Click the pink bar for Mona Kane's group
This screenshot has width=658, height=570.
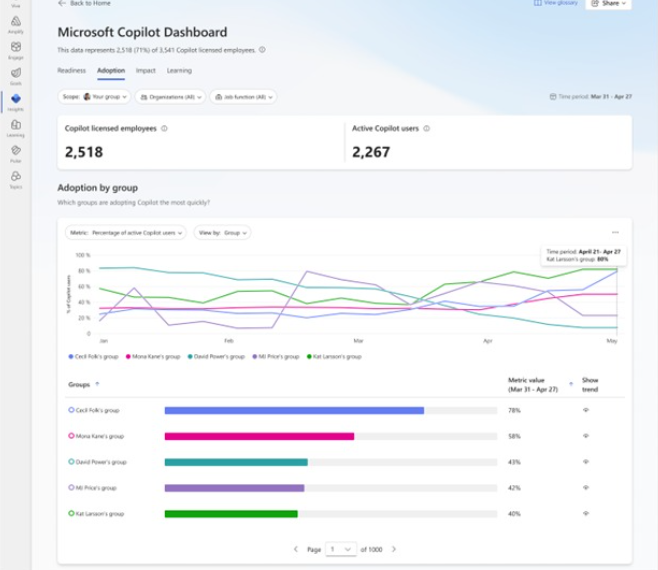click(x=259, y=437)
